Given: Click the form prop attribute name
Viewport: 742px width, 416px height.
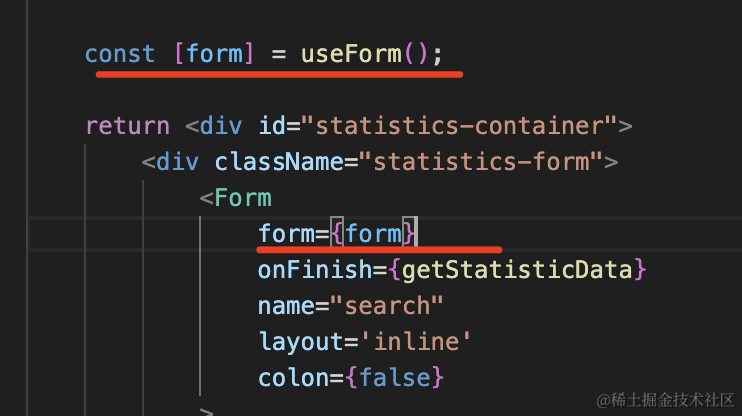Looking at the screenshot, I should pos(286,234).
